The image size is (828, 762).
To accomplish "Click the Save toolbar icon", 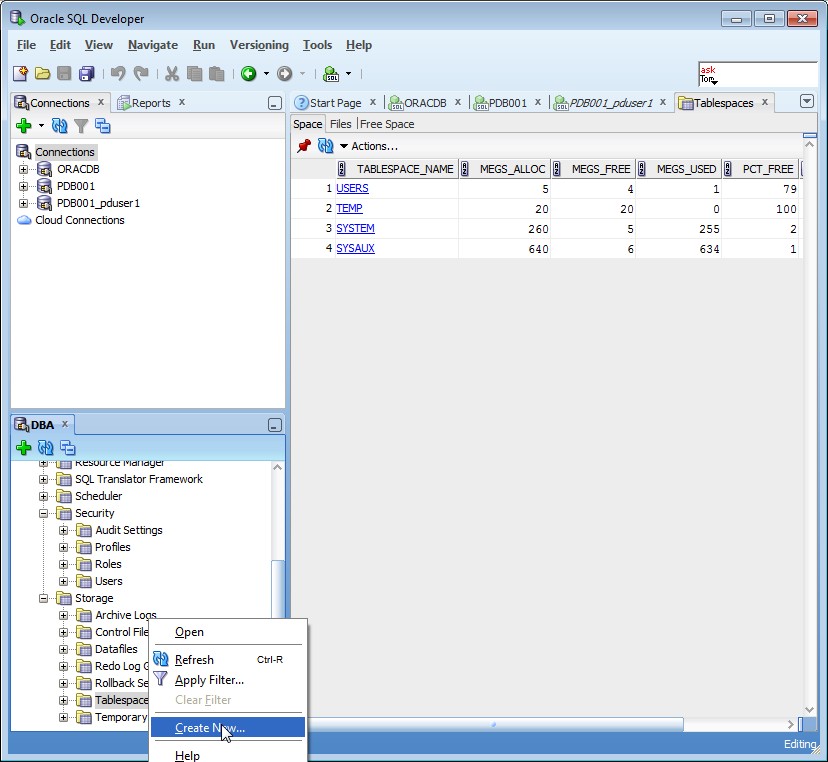I will click(x=64, y=73).
